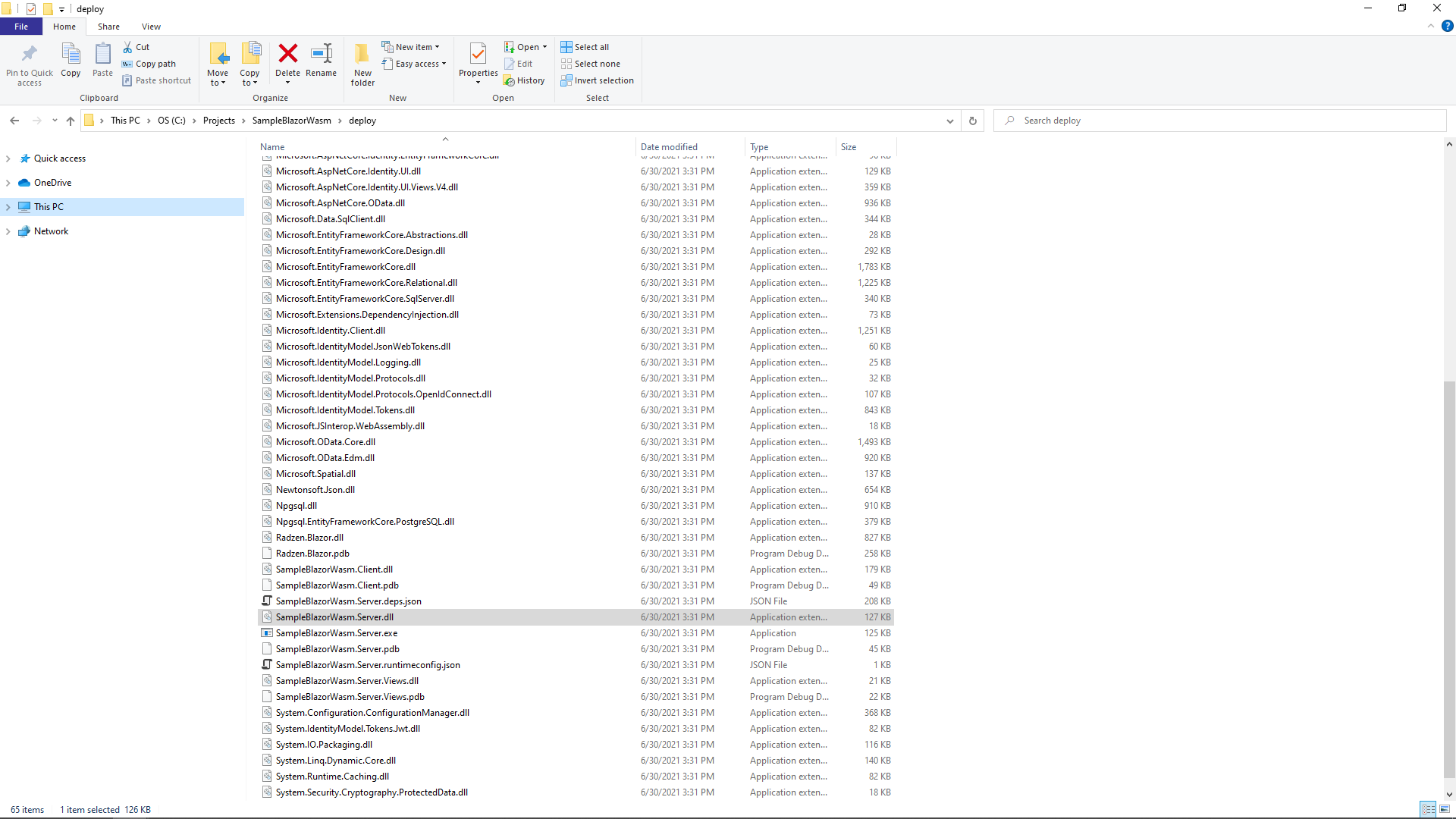Click Select none
Screen dimensions: 1456x819
pyautogui.click(x=591, y=64)
